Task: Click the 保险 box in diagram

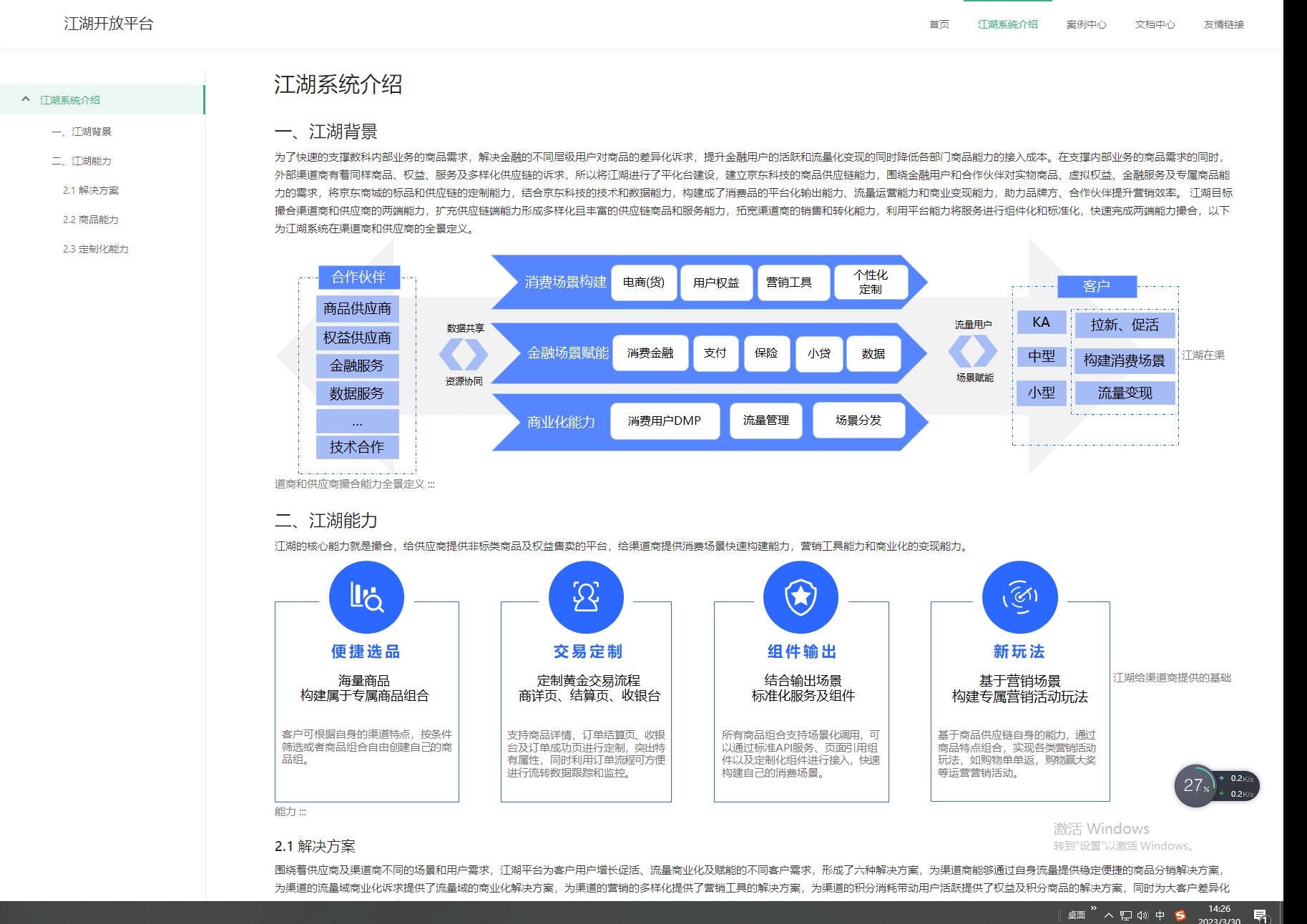Action: pyautogui.click(x=766, y=353)
